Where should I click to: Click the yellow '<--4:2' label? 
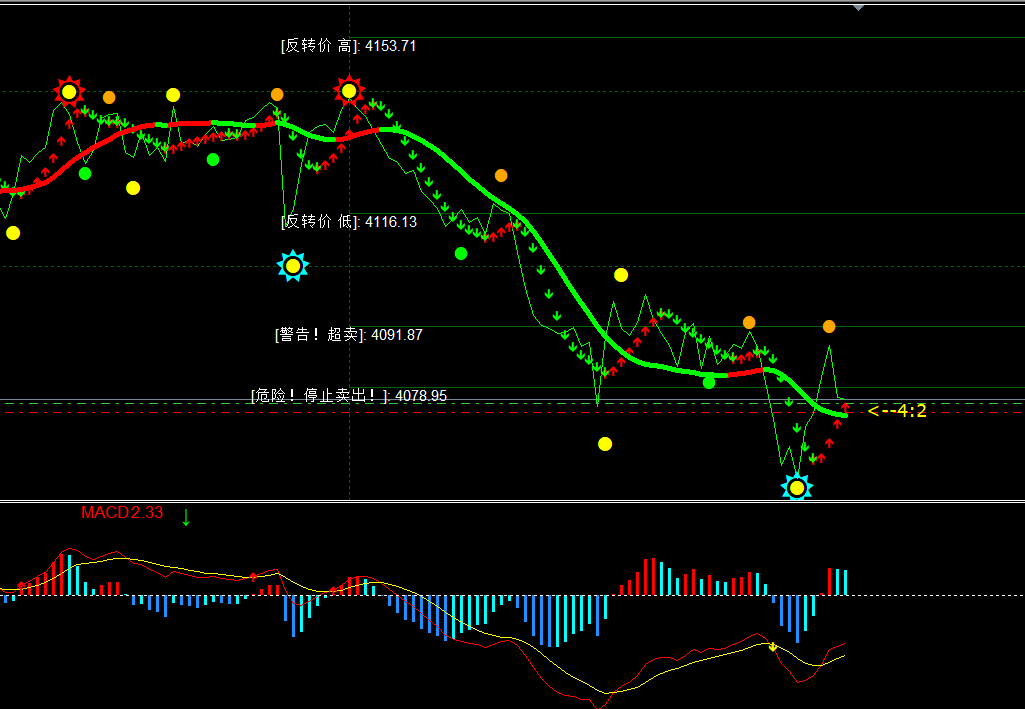click(x=897, y=411)
